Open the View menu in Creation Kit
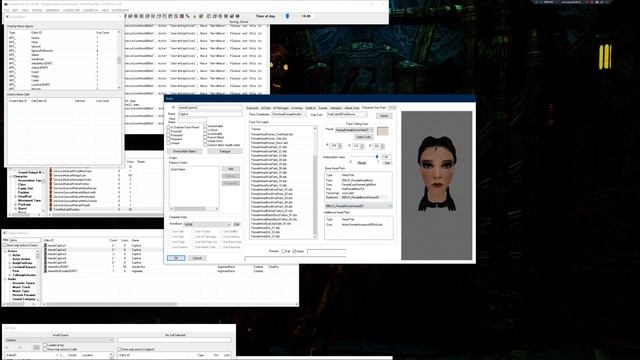The image size is (640, 360). [x=25, y=10]
